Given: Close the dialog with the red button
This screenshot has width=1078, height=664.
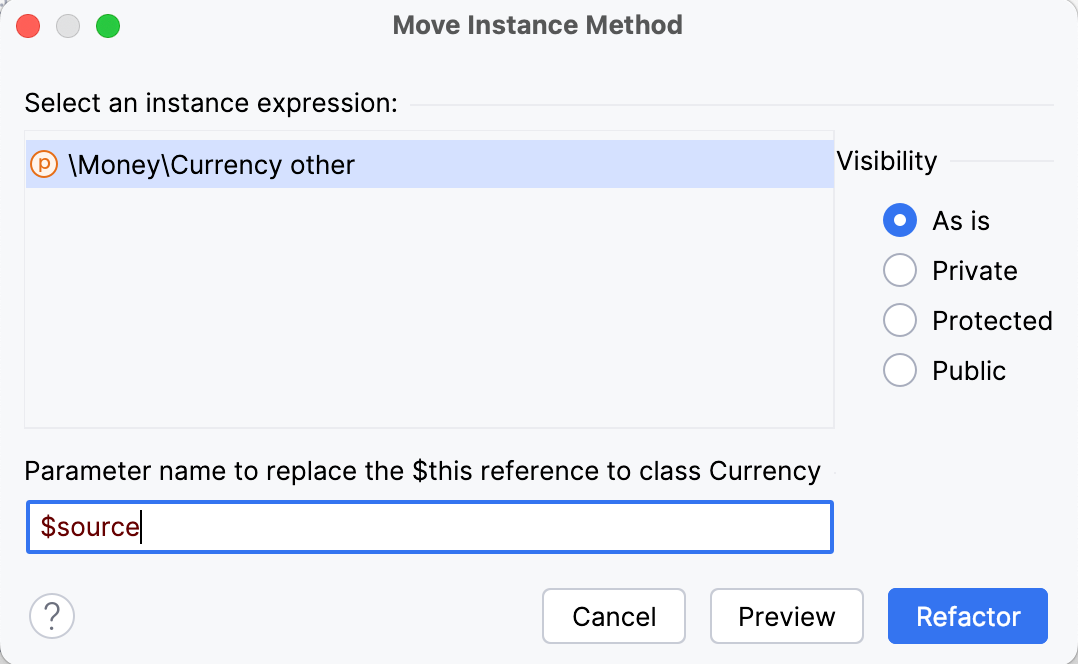Looking at the screenshot, I should [x=28, y=25].
